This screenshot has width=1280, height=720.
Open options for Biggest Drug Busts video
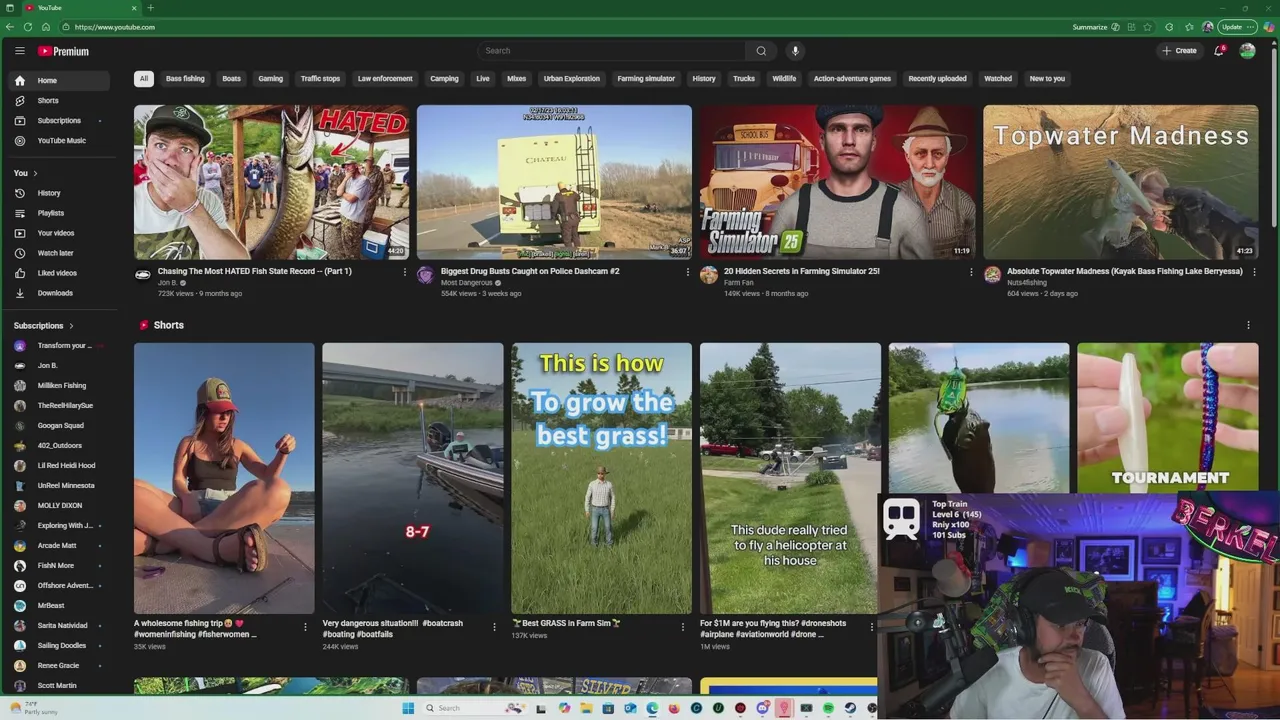(687, 272)
